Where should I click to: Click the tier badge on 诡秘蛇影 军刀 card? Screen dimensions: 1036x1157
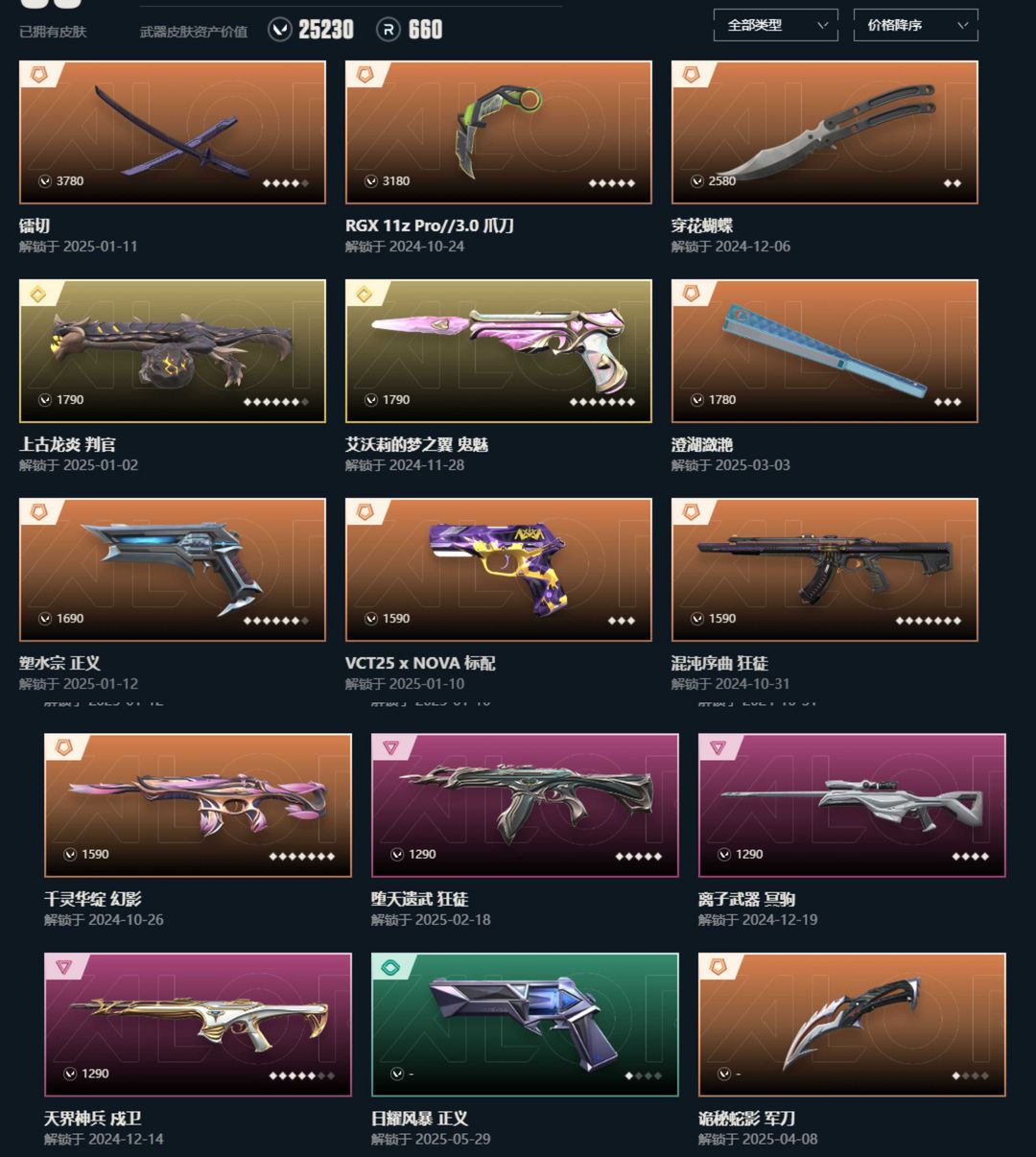pyautogui.click(x=718, y=967)
